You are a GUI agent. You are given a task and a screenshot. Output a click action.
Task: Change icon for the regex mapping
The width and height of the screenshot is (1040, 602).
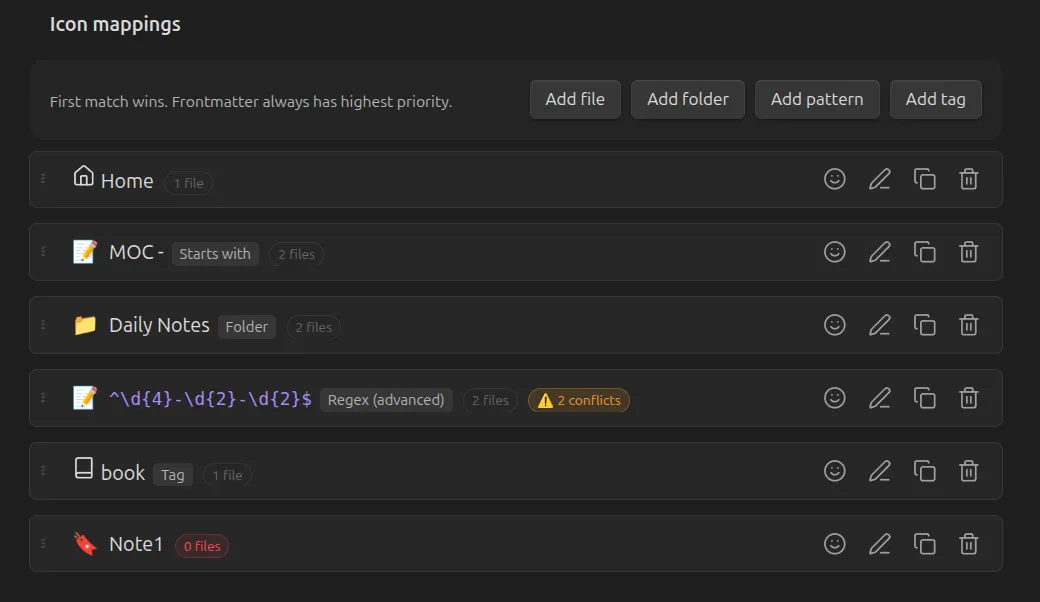coord(834,398)
